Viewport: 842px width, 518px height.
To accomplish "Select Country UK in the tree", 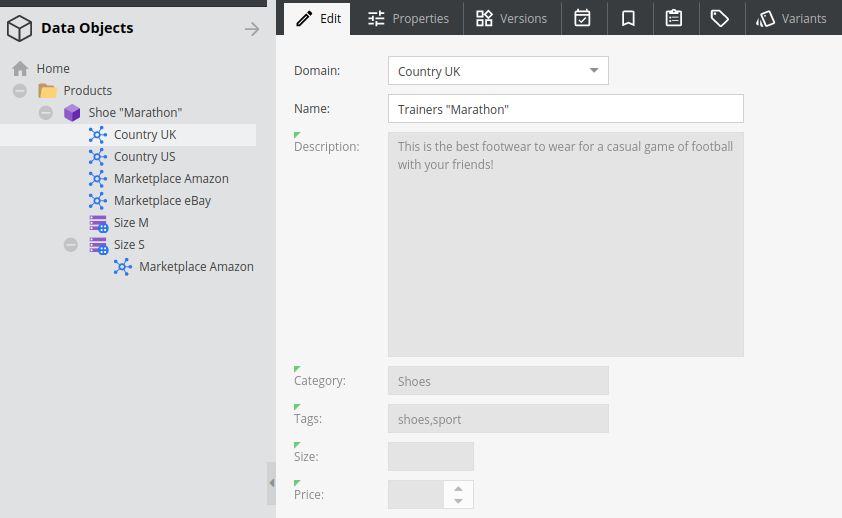I will pos(145,135).
